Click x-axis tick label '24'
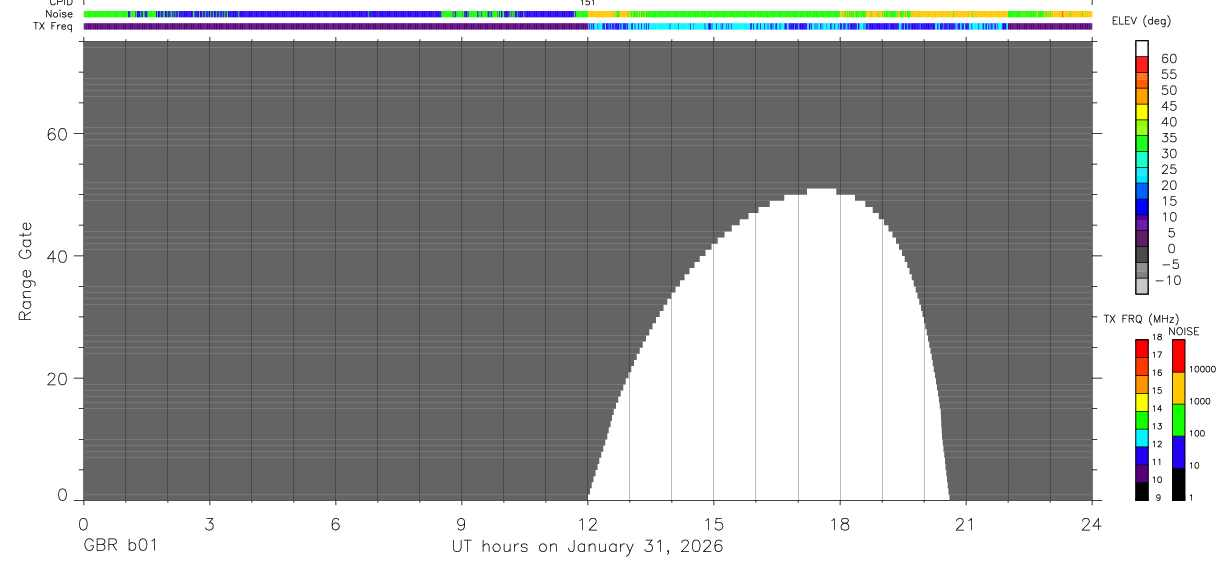The width and height of the screenshot is (1228, 567). coord(1092,523)
